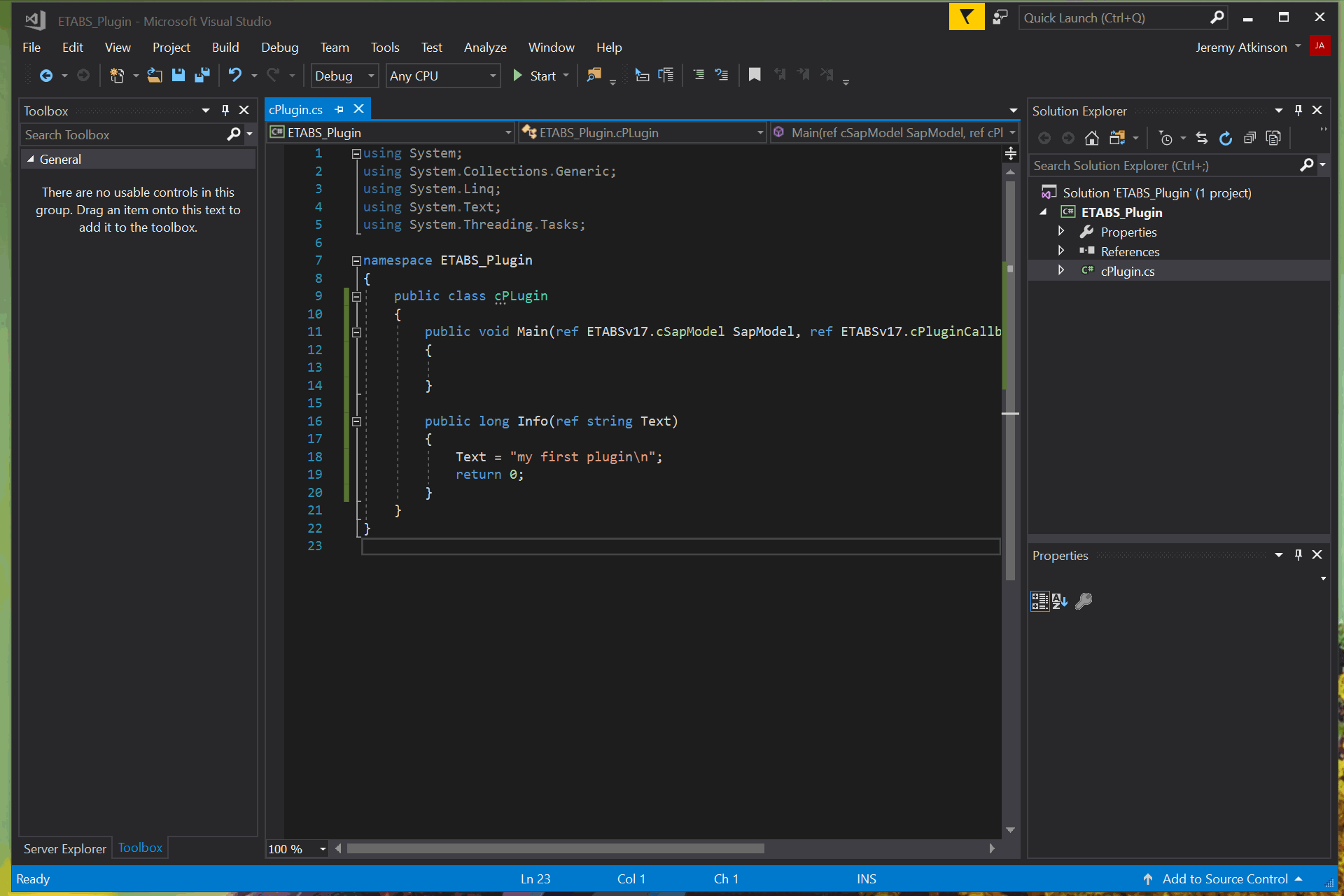Collapse the Info method code block
This screenshot has width=1344, height=896.
tap(356, 421)
